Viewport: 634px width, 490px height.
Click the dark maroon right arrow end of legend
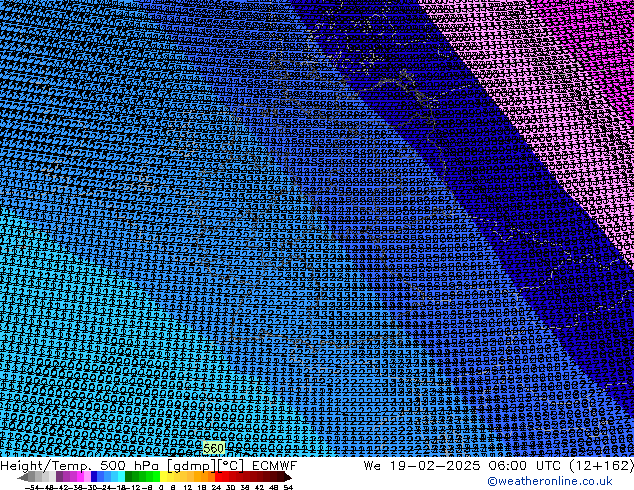pyautogui.click(x=287, y=477)
